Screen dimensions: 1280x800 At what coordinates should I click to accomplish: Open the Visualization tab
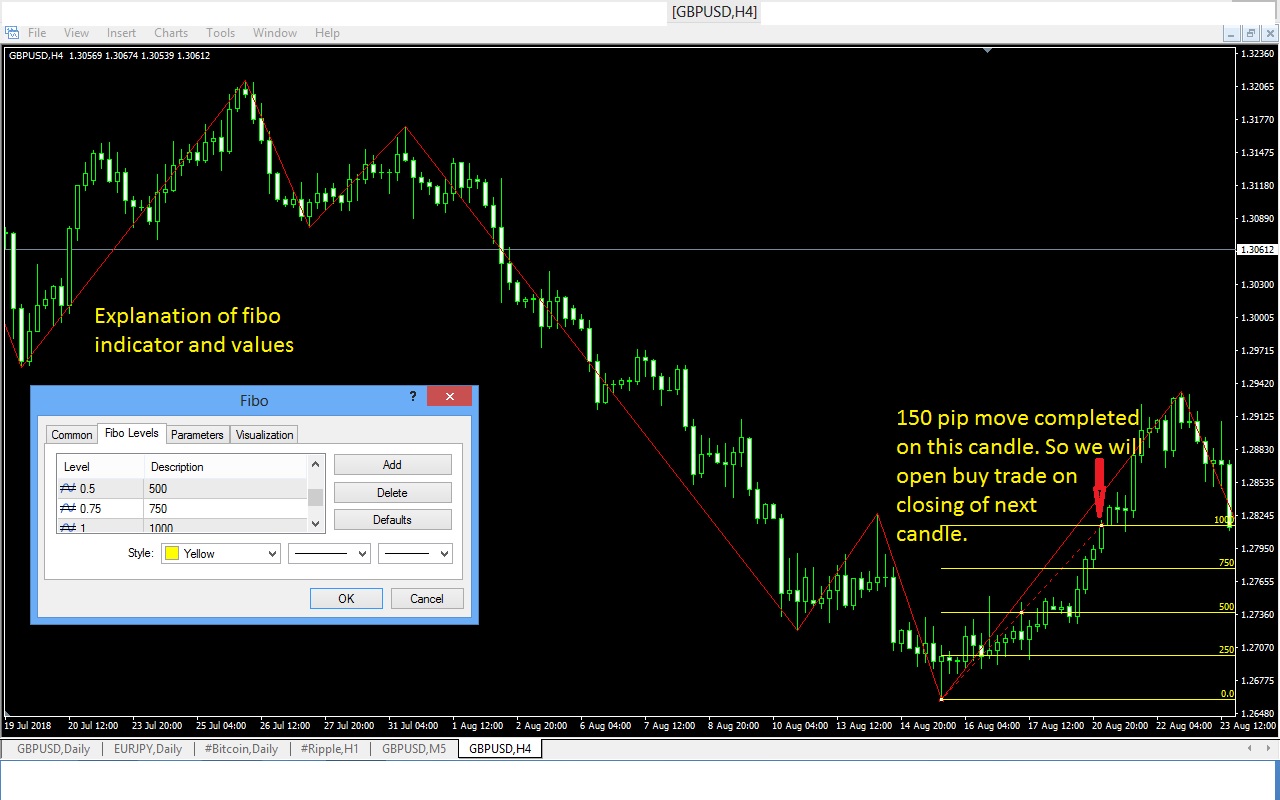tap(265, 435)
